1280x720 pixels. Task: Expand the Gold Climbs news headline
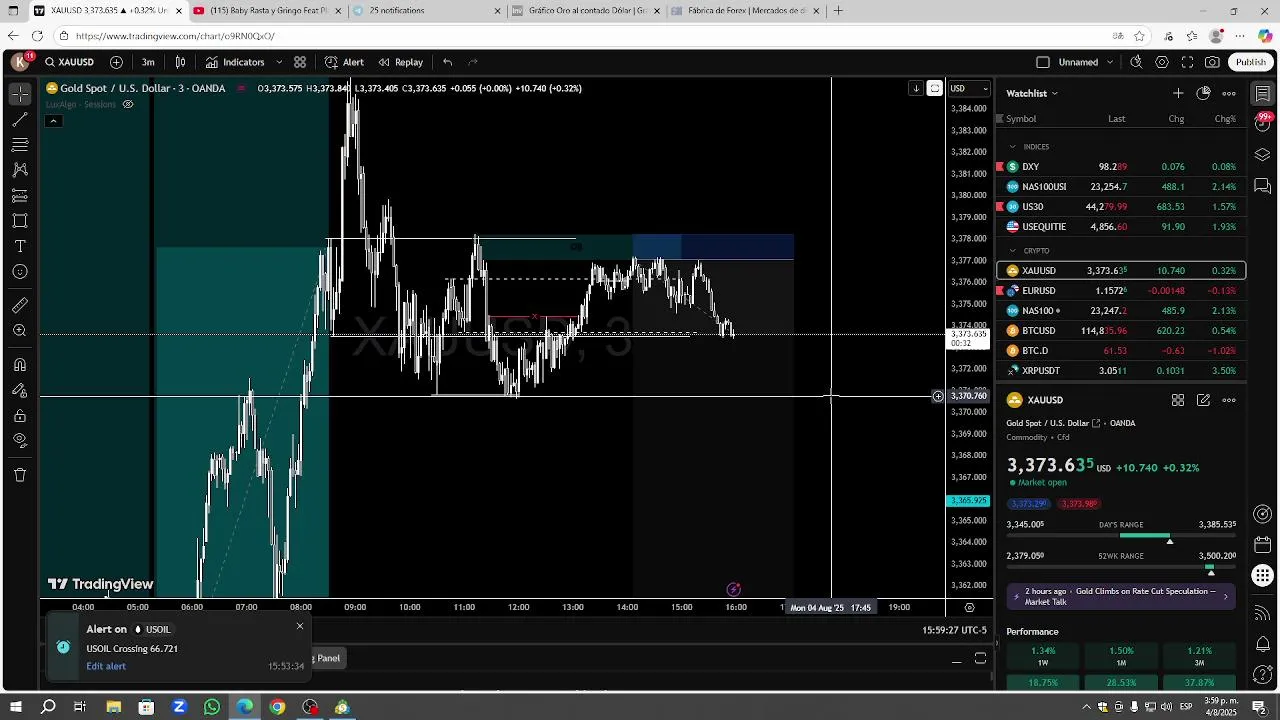[1121, 597]
